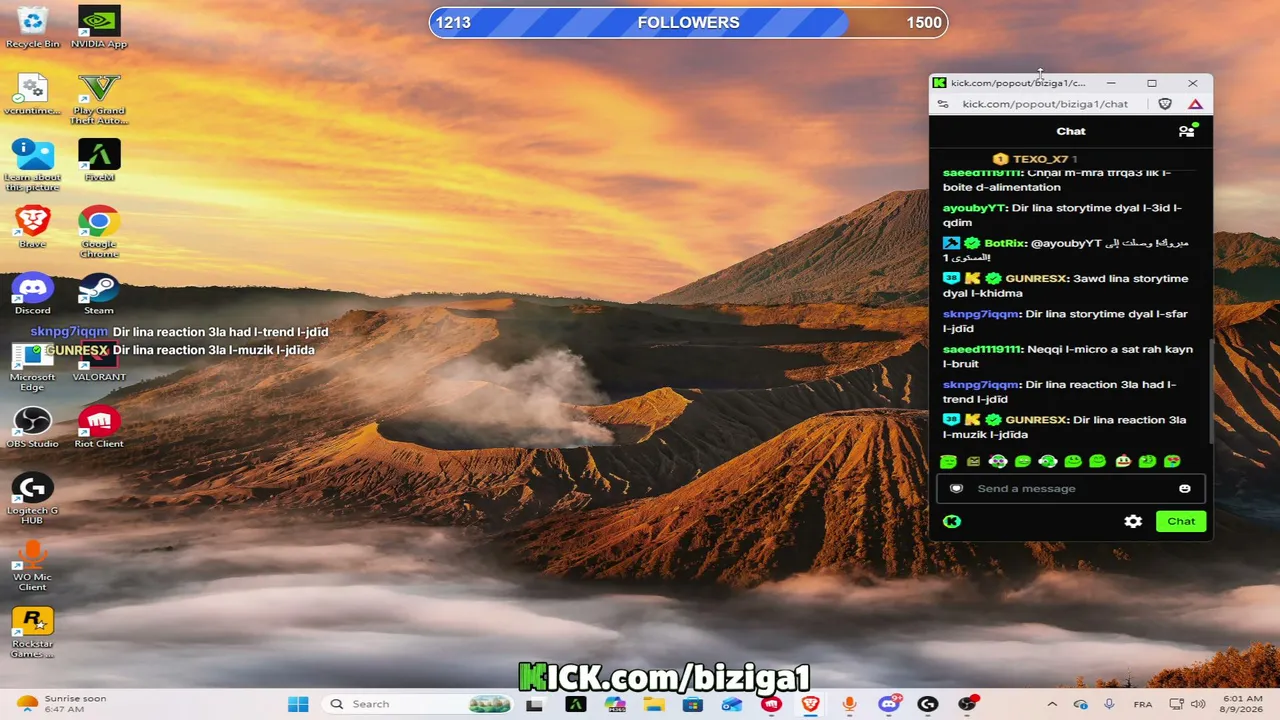Click the followers goal progress bar
The height and width of the screenshot is (720, 1280).
click(688, 23)
